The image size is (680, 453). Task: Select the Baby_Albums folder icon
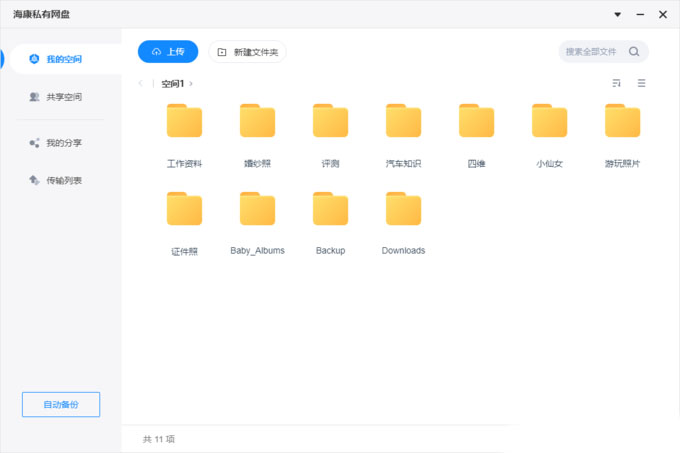click(x=257, y=209)
